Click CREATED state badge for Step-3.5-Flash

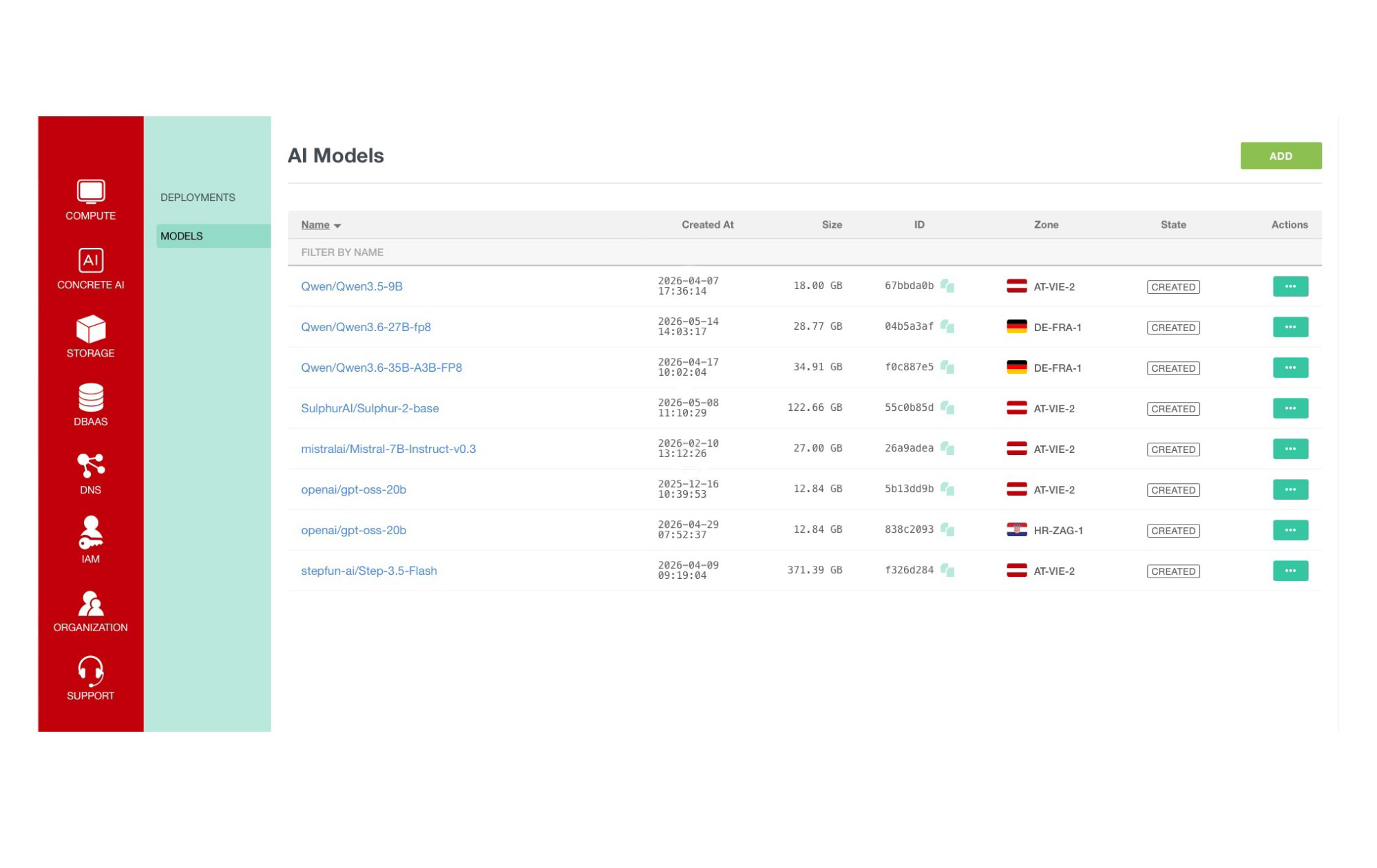1173,571
